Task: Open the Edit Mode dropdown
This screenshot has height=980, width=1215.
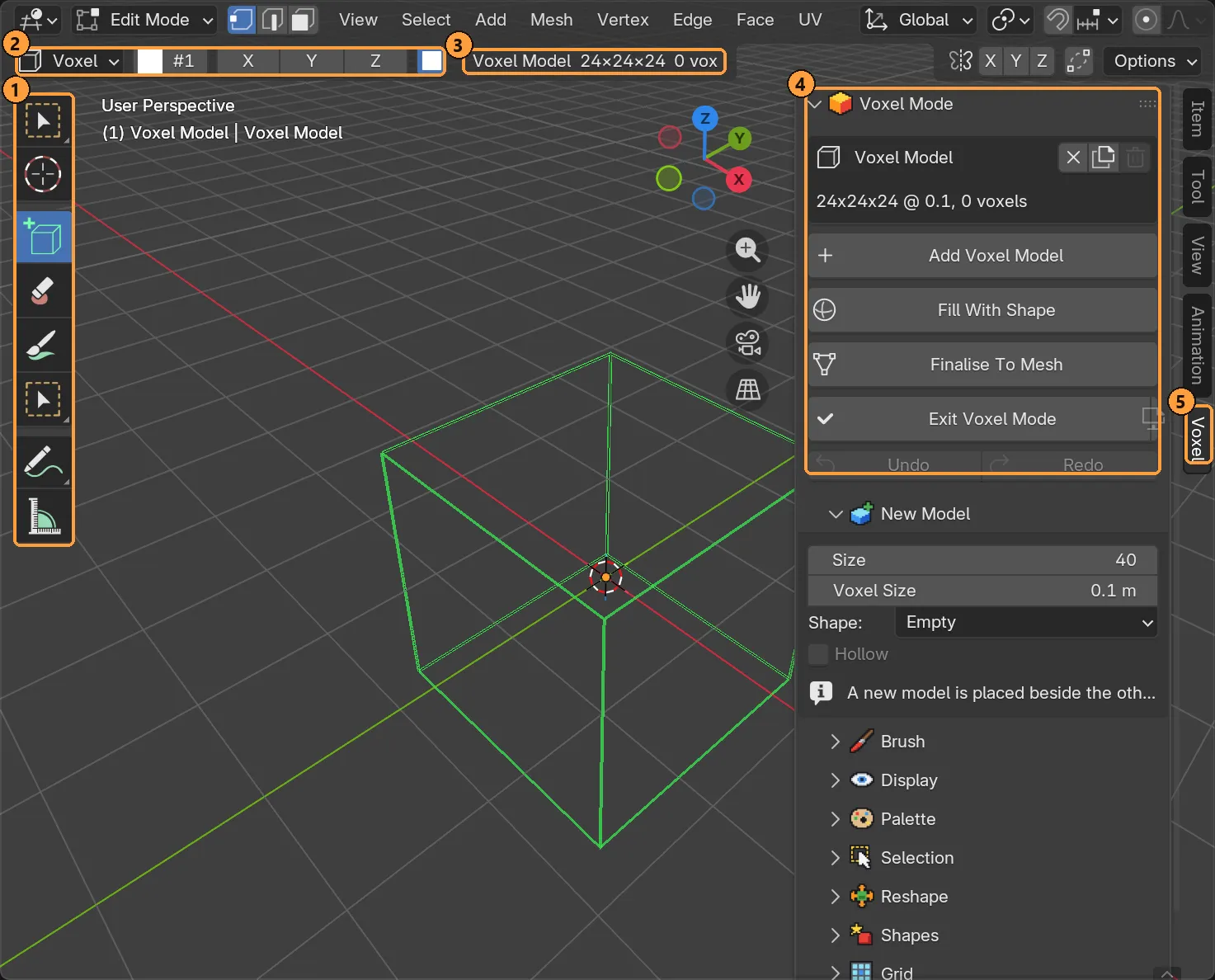Action: (144, 20)
